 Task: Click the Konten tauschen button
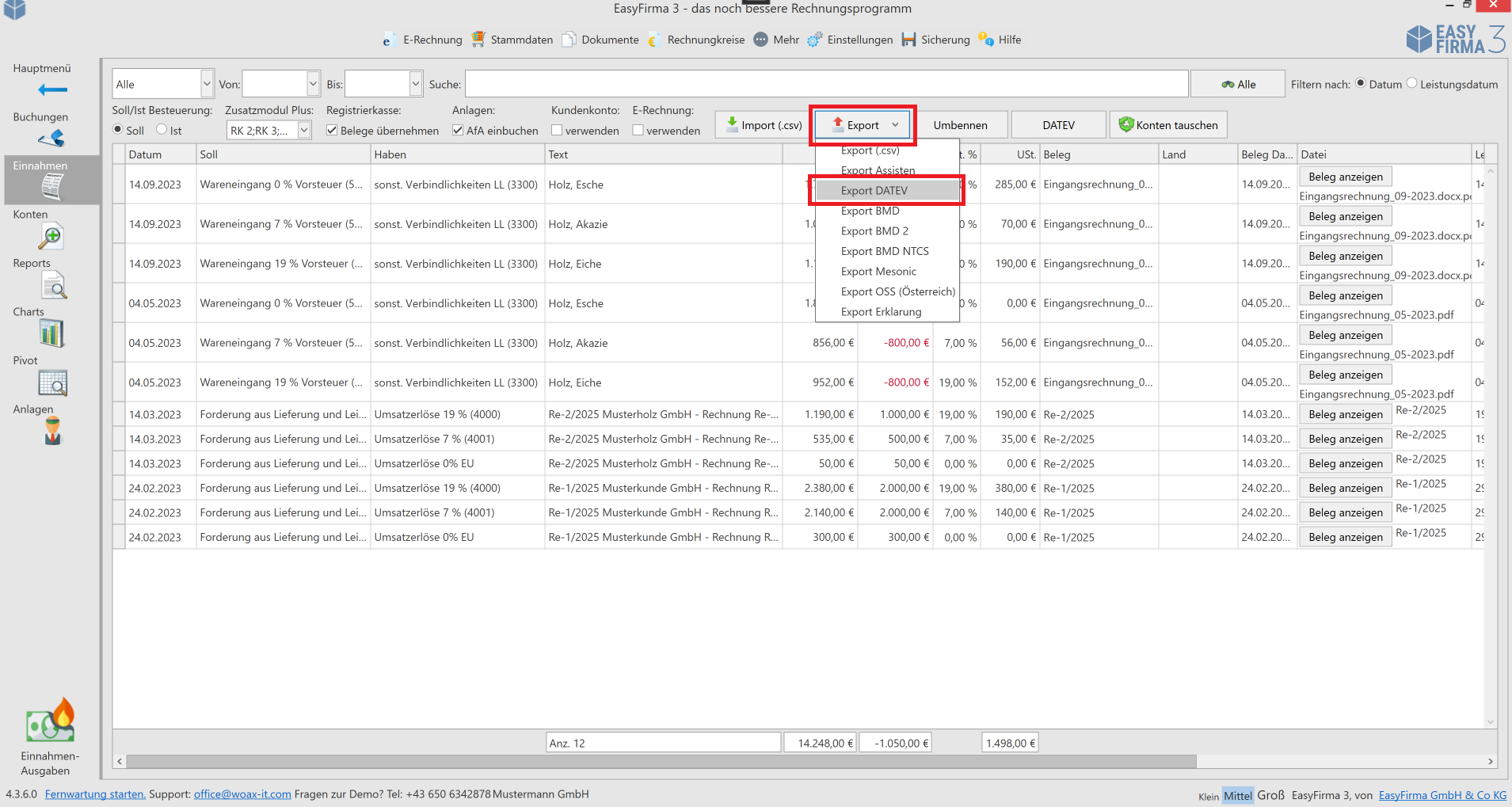[1168, 125]
